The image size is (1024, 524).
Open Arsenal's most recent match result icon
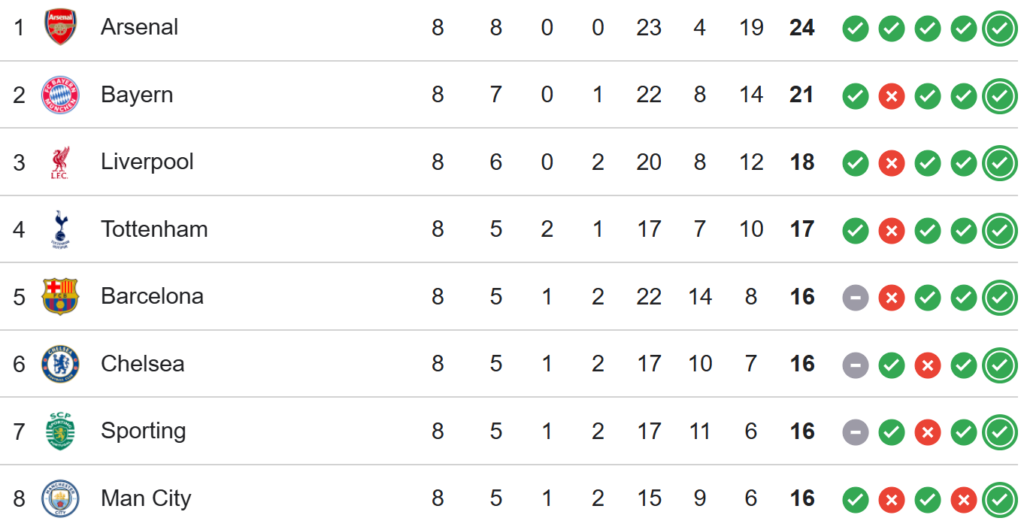999,28
